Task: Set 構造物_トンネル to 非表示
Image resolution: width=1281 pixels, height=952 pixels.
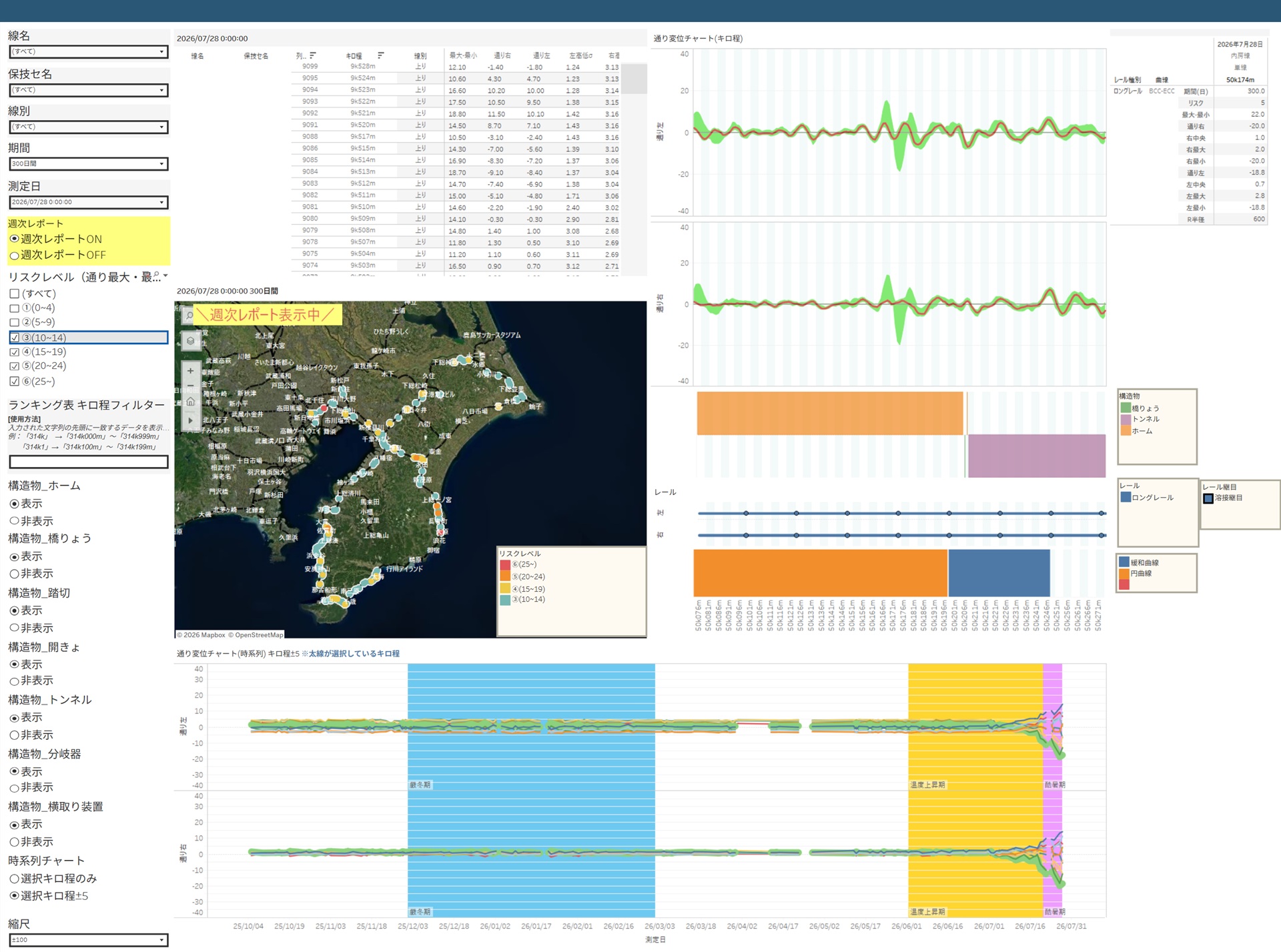Action: pyautogui.click(x=14, y=735)
